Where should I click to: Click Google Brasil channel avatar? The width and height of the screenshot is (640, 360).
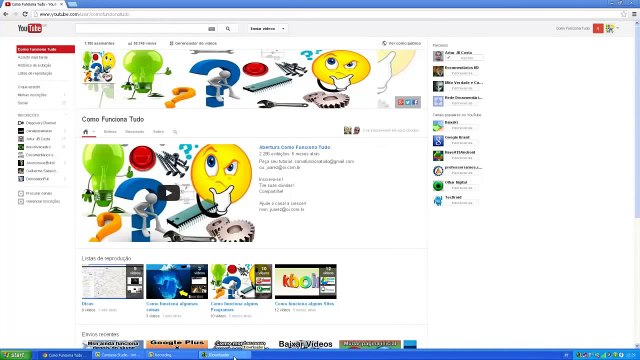438,140
